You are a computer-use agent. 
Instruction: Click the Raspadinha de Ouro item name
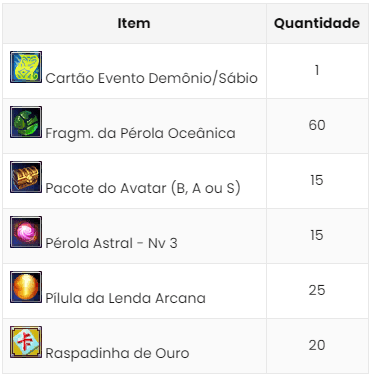tap(117, 353)
